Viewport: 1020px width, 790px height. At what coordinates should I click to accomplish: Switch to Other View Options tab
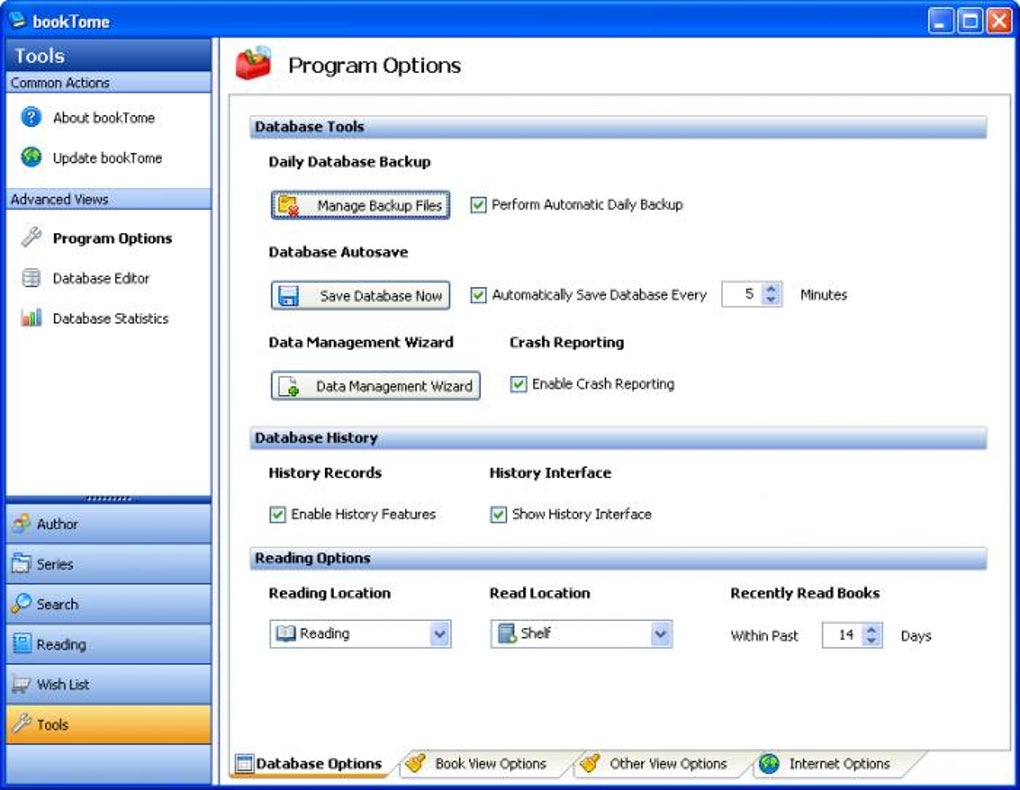(x=660, y=763)
